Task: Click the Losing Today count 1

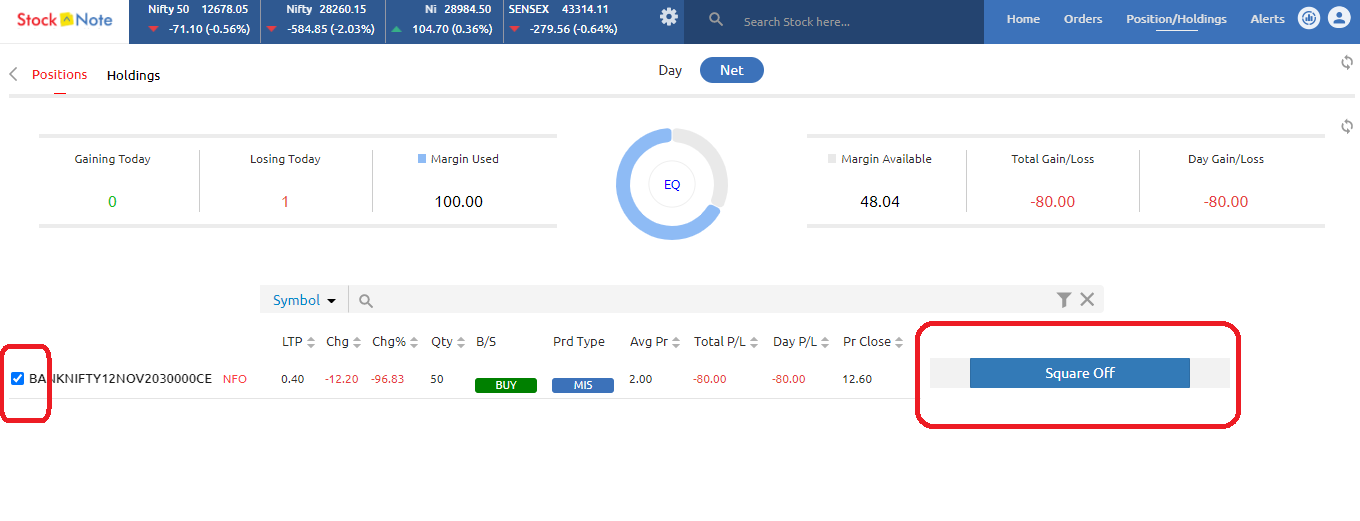Action: (285, 202)
